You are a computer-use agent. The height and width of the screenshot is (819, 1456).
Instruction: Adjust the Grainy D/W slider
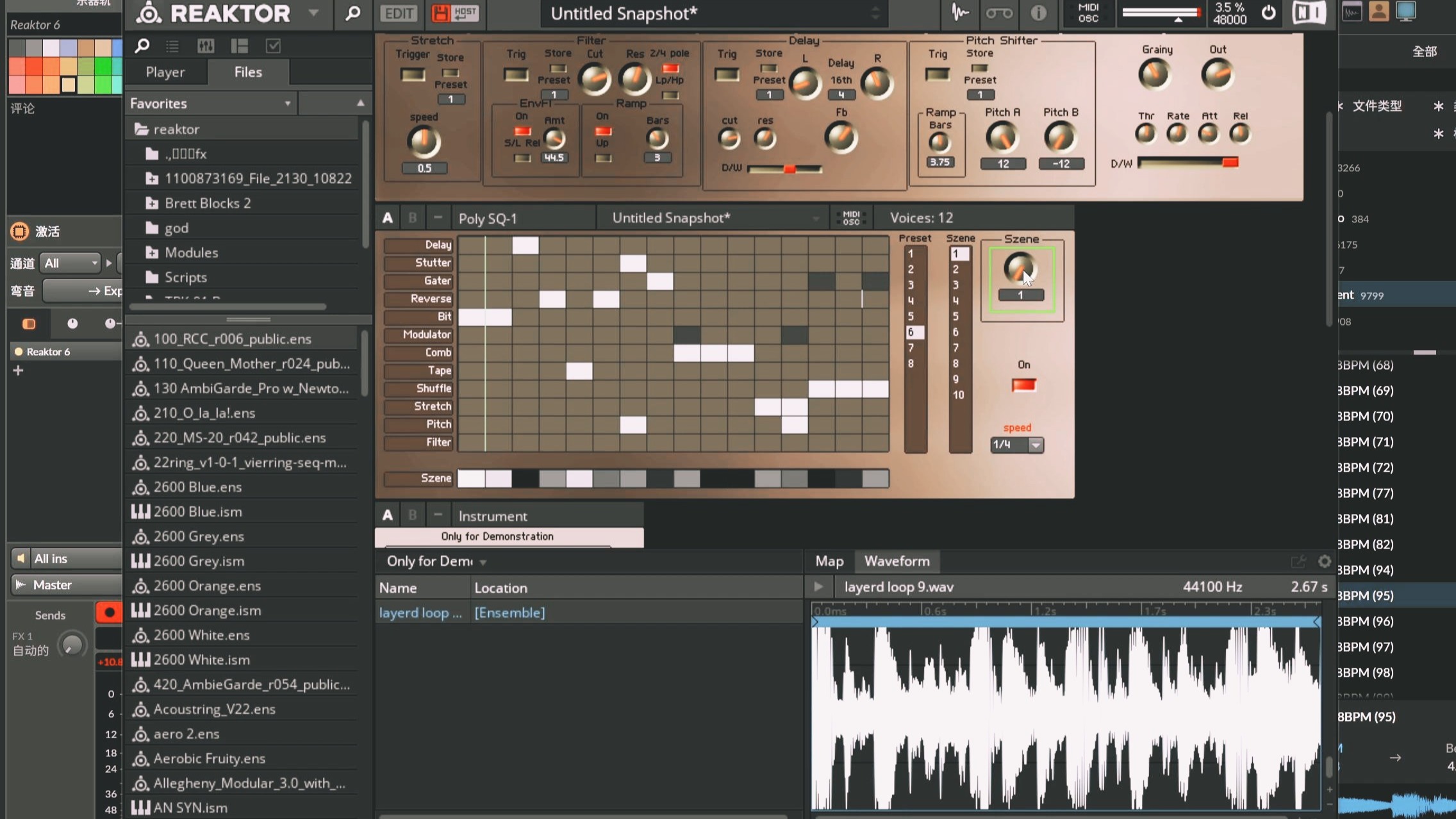click(x=1188, y=163)
